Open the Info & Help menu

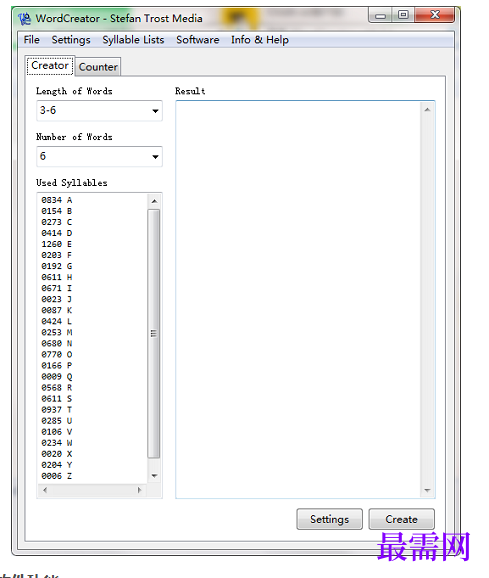[260, 40]
